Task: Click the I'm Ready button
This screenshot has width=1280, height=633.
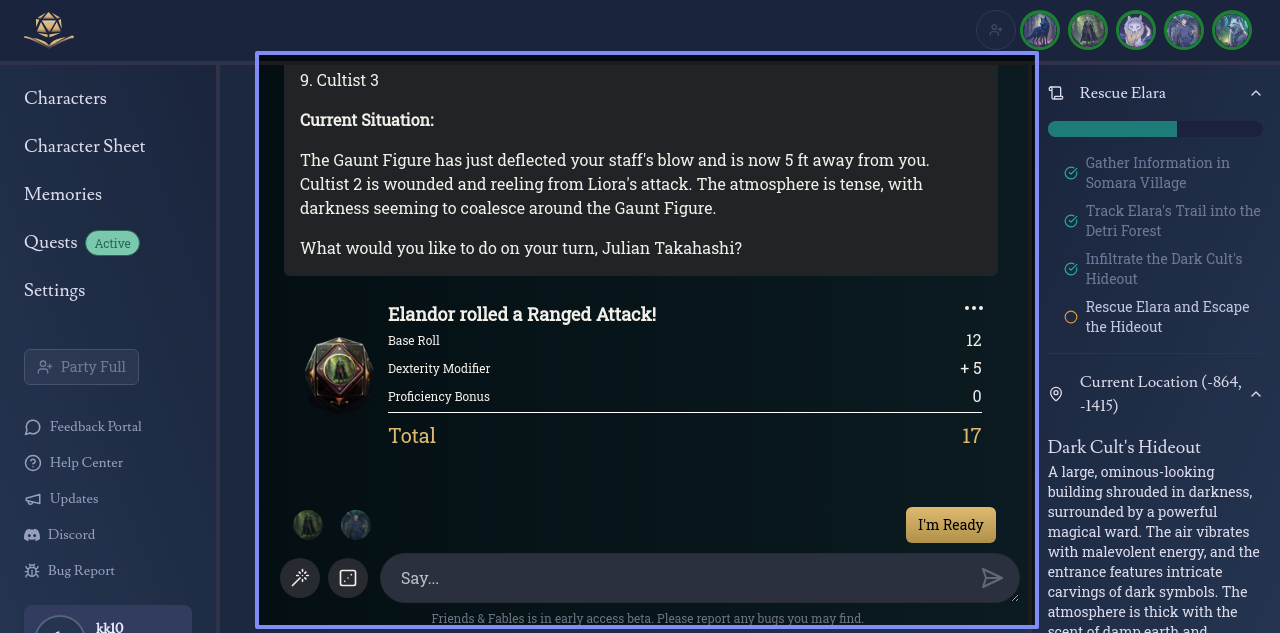Action: pos(951,525)
